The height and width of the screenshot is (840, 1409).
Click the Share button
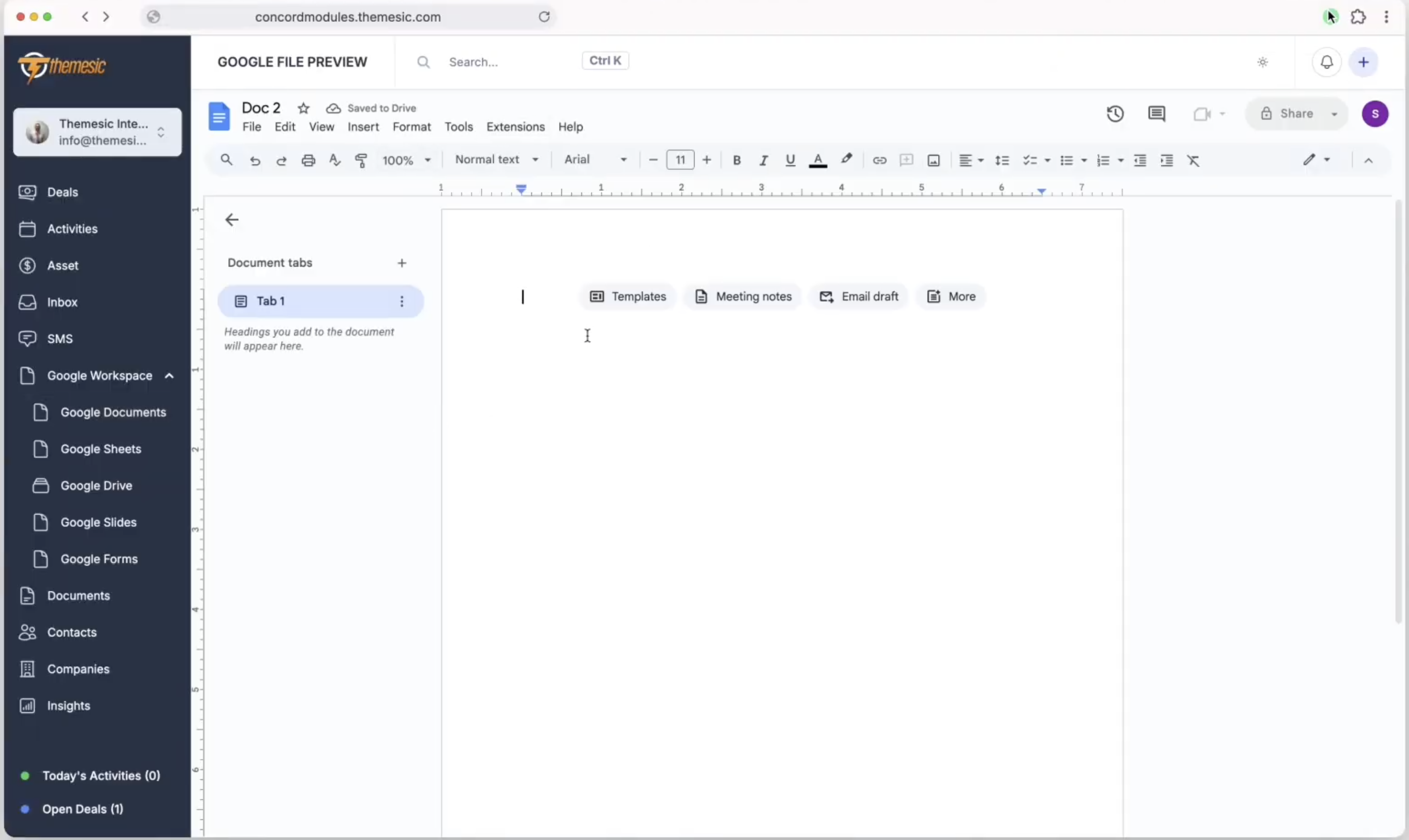click(1298, 113)
